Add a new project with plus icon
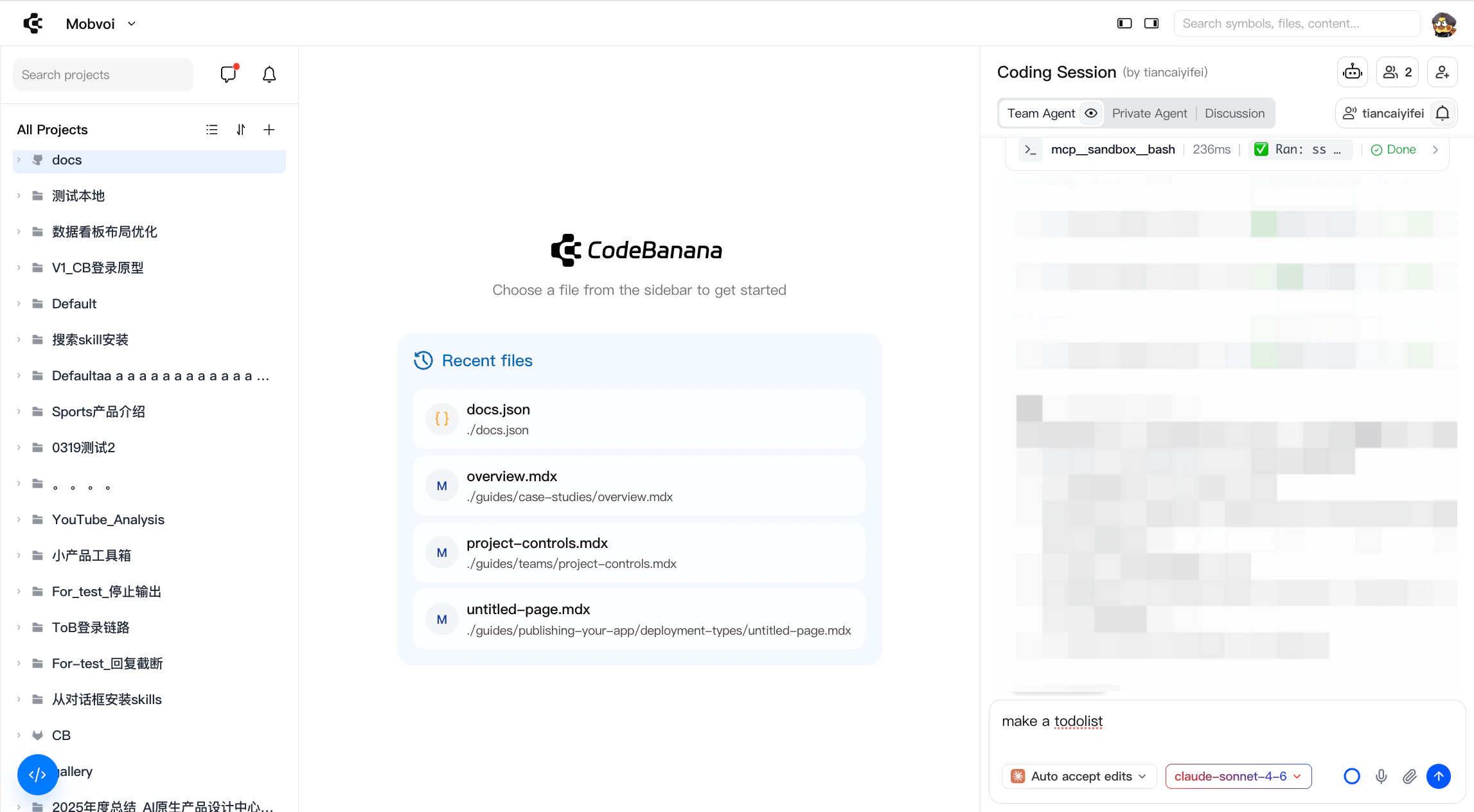The height and width of the screenshot is (812, 1474). coord(269,130)
